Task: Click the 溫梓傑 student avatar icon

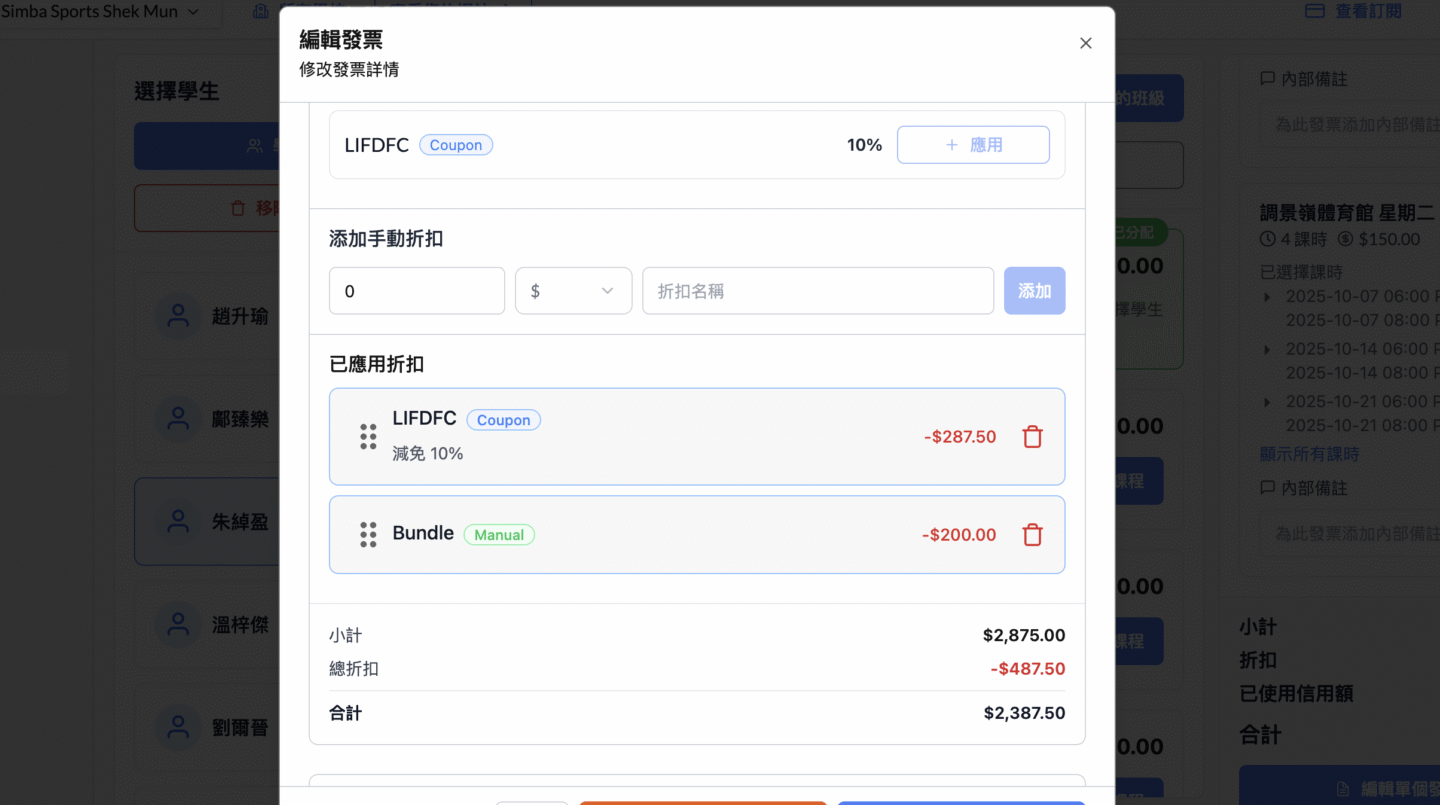Action: [x=178, y=625]
